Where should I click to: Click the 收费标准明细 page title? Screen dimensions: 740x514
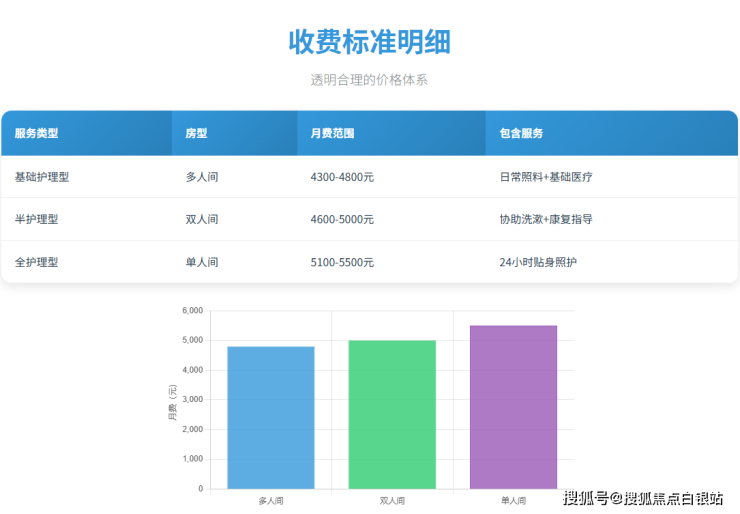pos(369,42)
